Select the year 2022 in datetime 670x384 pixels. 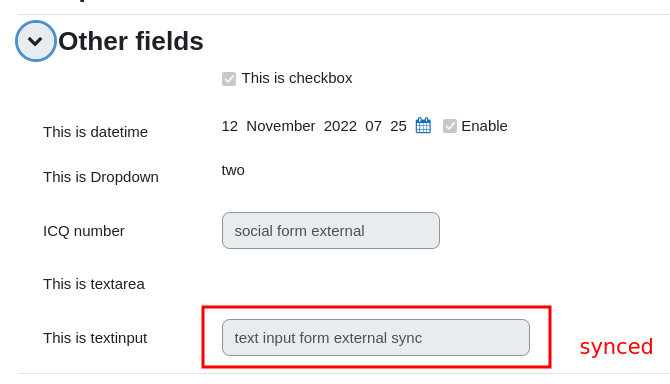pos(340,126)
